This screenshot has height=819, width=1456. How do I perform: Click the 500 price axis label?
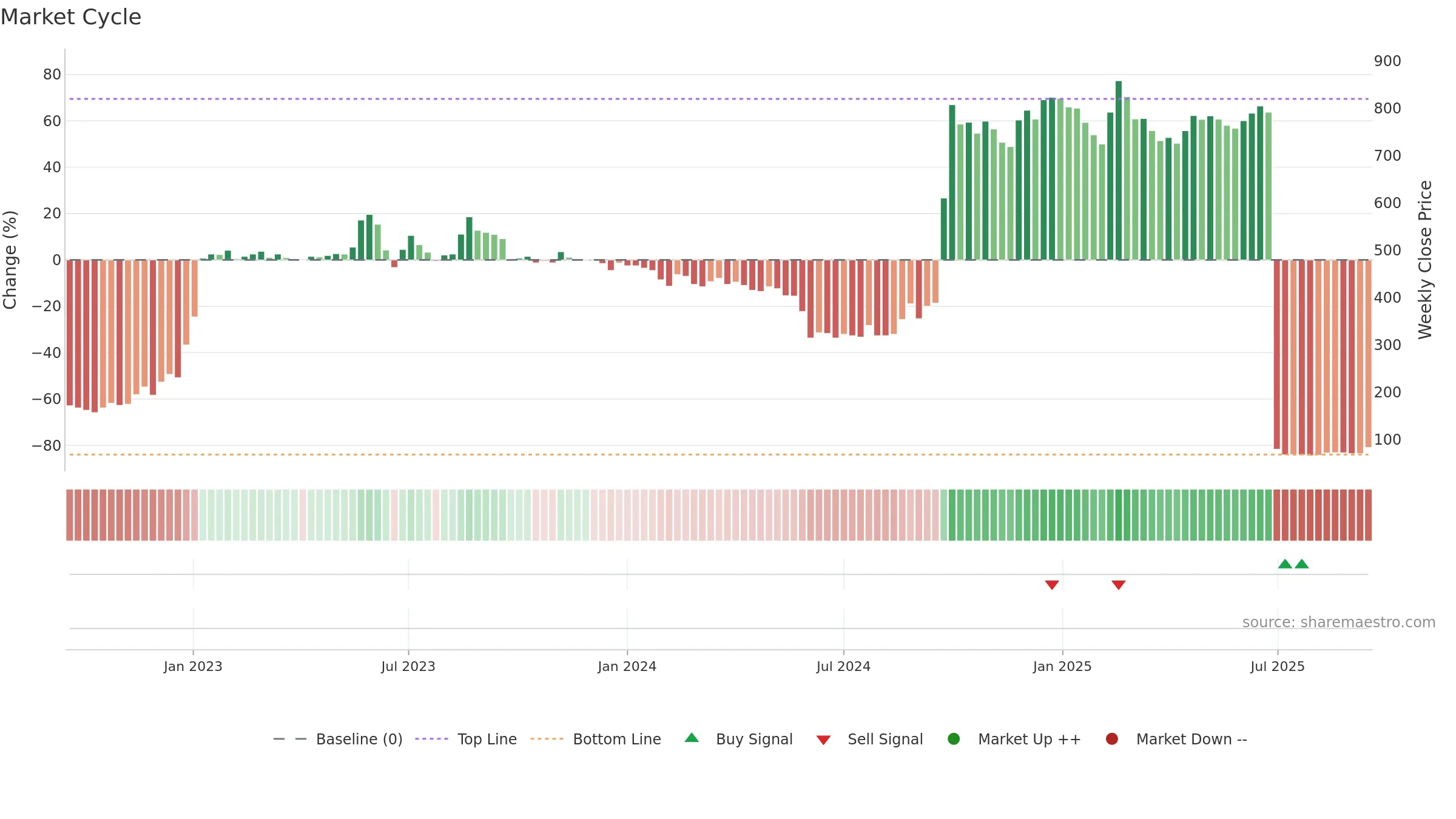1387,251
